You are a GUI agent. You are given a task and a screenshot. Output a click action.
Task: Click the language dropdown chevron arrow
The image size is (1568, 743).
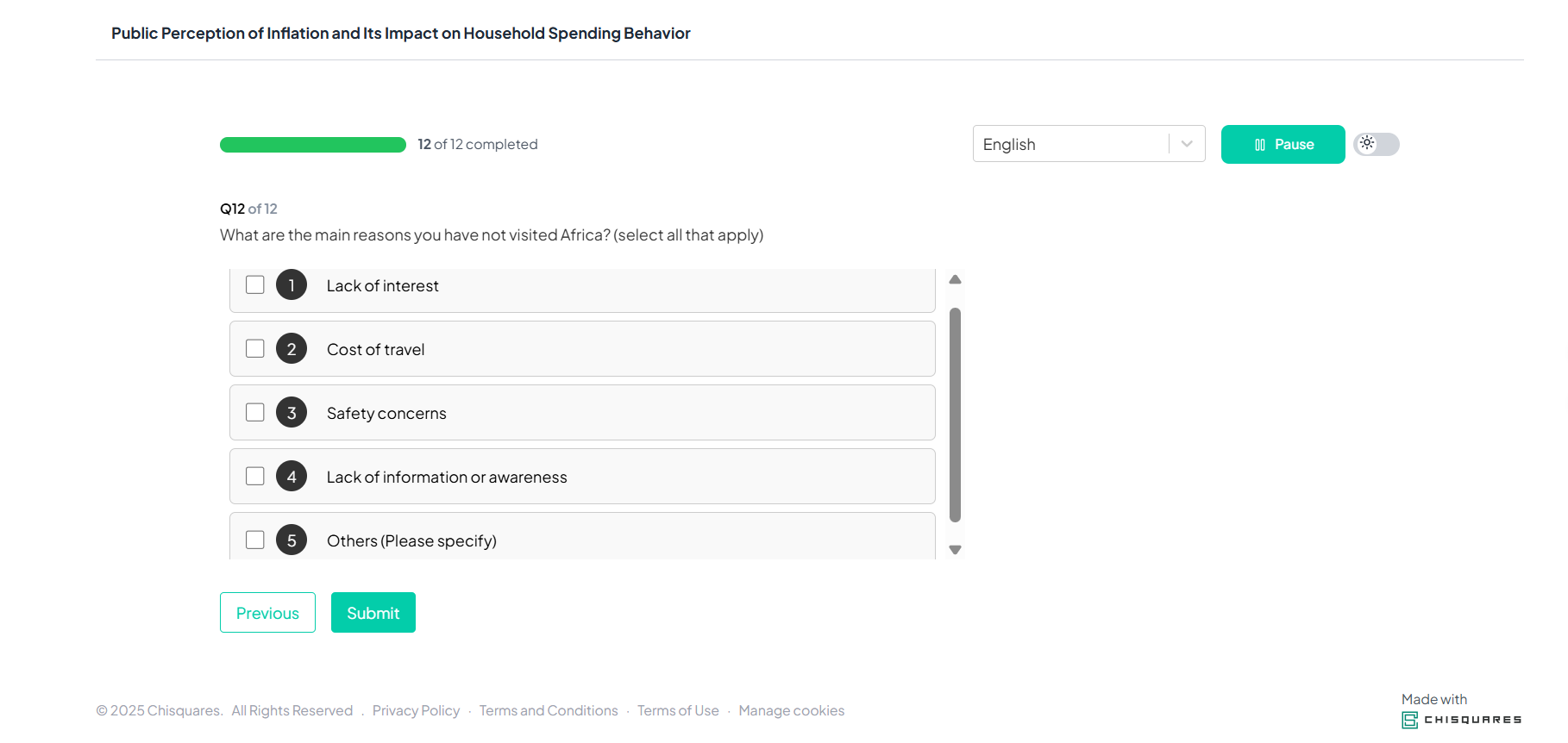click(1187, 144)
